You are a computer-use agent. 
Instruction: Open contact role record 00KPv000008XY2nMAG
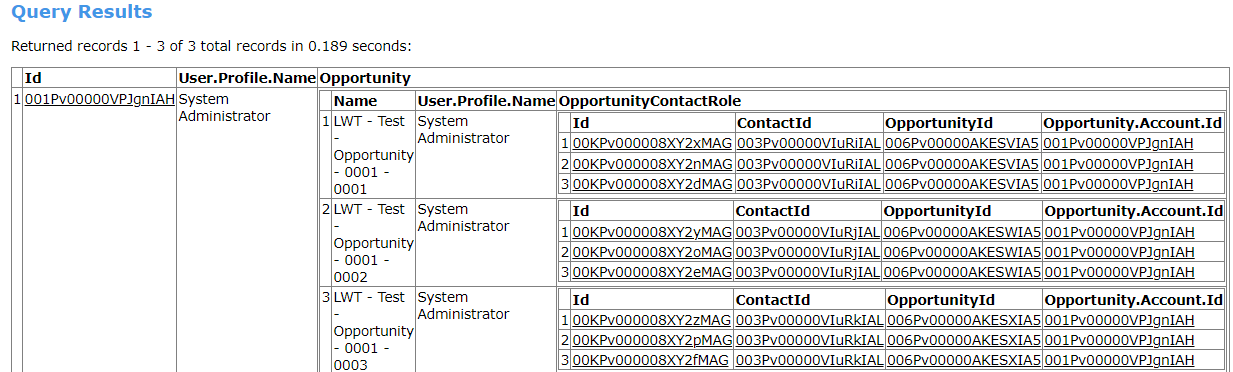652,164
